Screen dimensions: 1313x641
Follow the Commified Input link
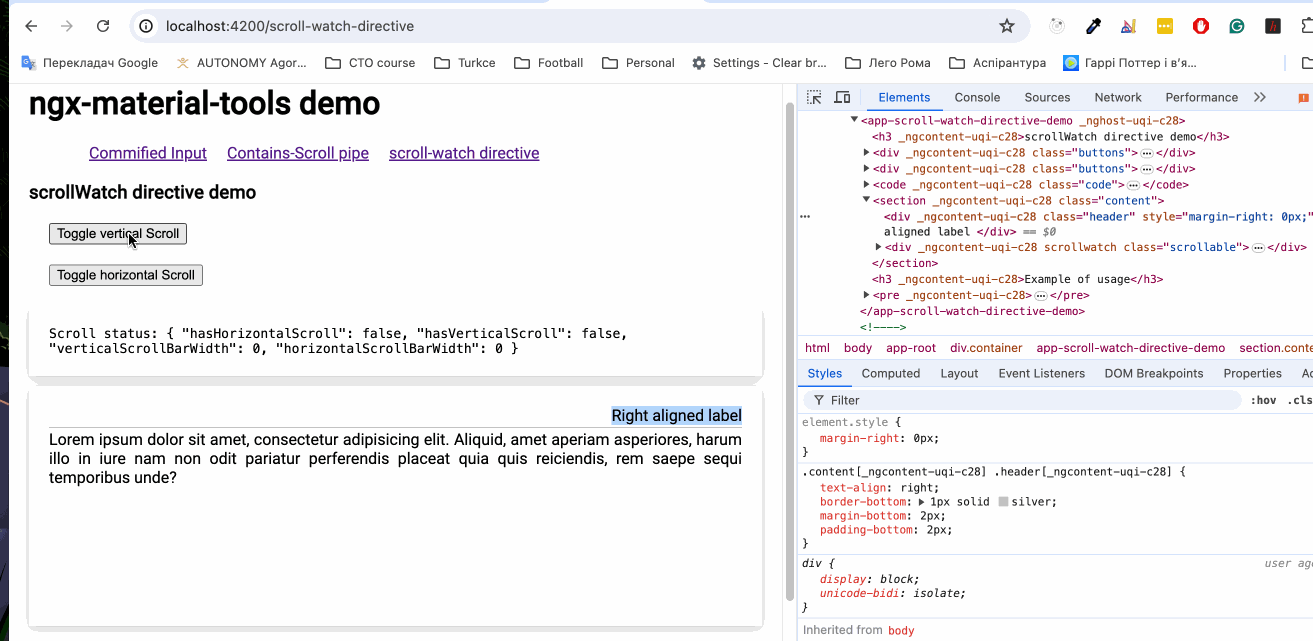pyautogui.click(x=148, y=153)
